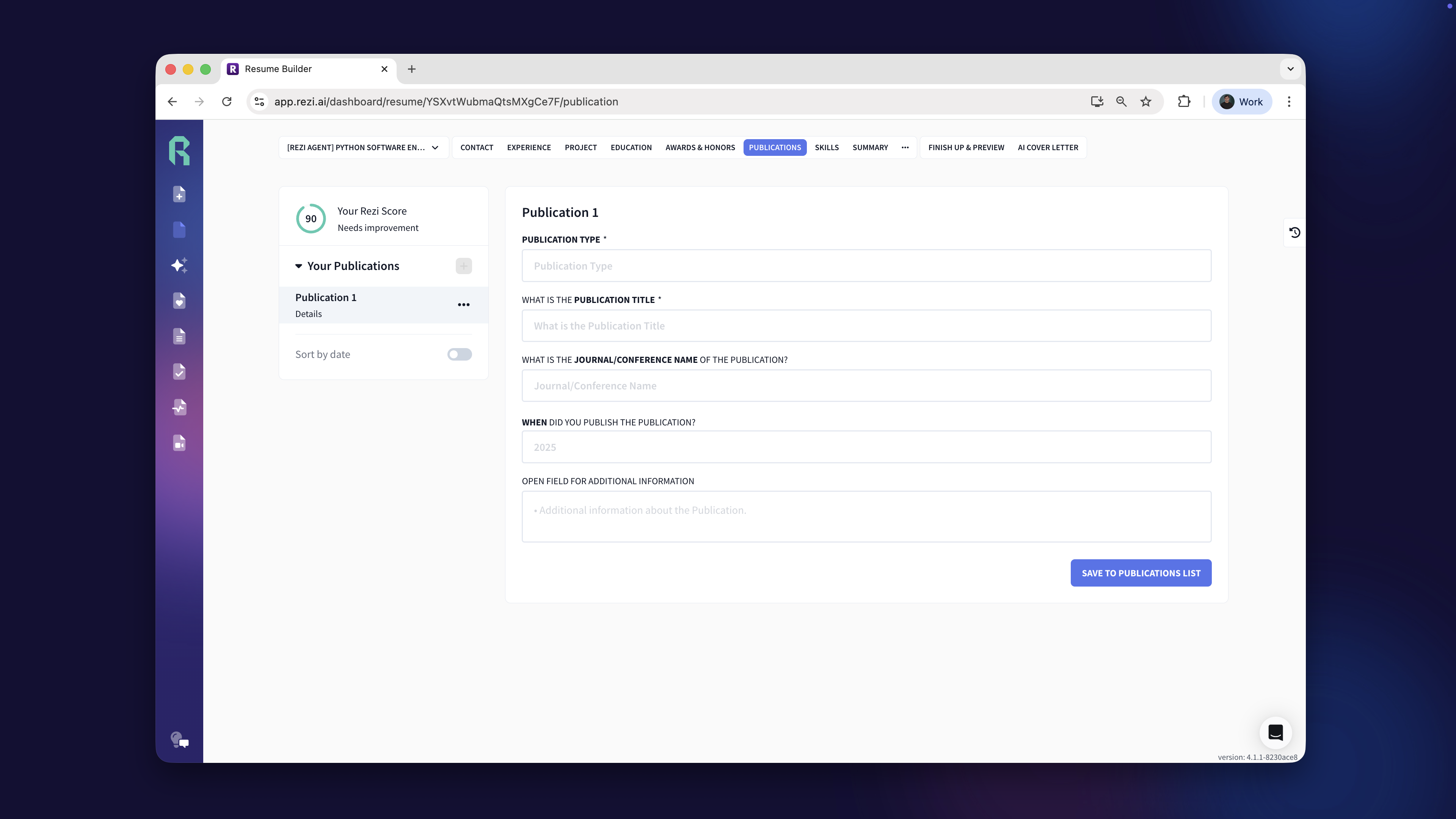Select the cover letter heart-document sidebar icon
This screenshot has height=819, width=1456.
click(x=179, y=301)
